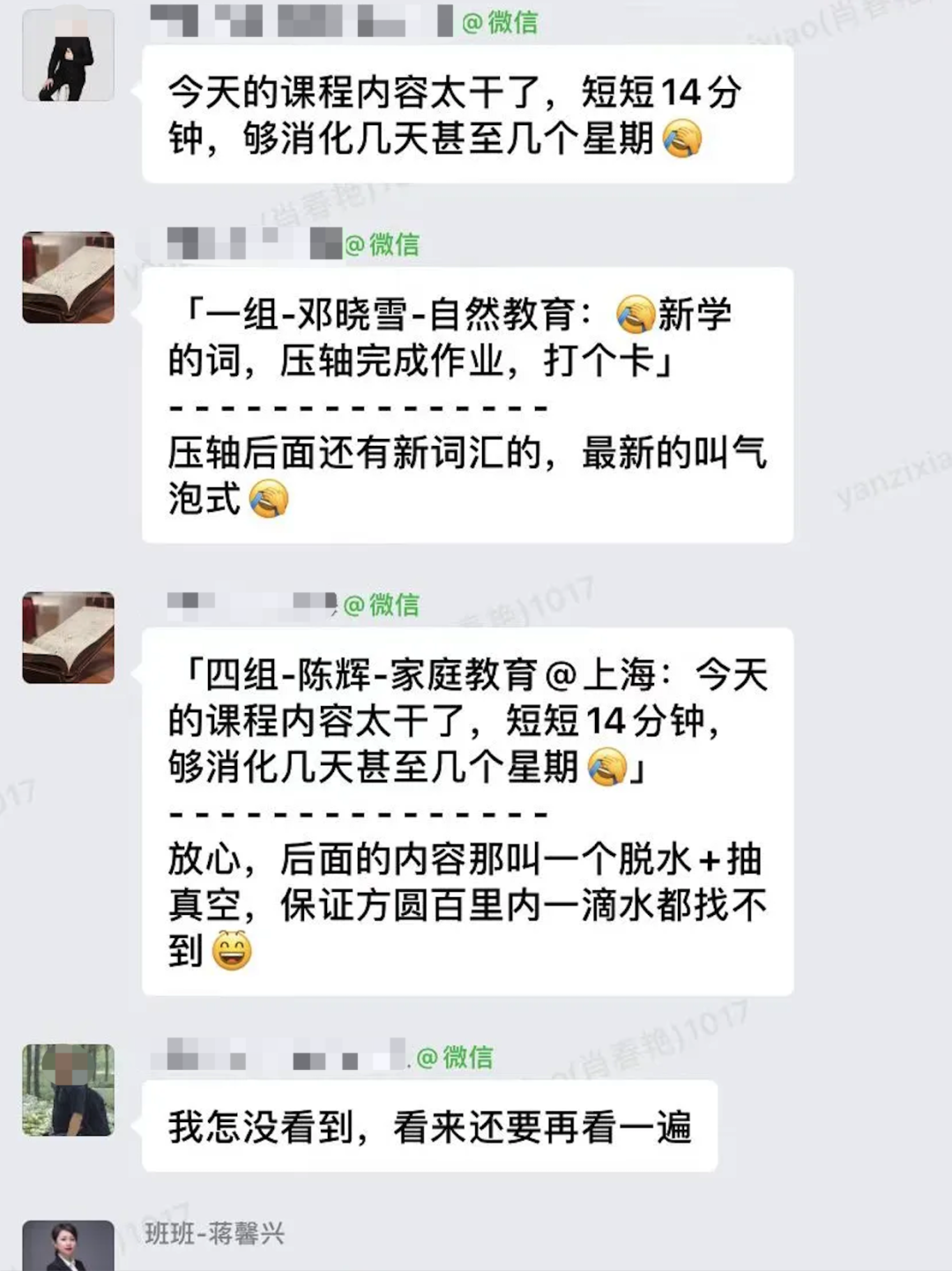Tap the crying emoji before 新学 in quoted text
The image size is (952, 1271).
[x=635, y=315]
